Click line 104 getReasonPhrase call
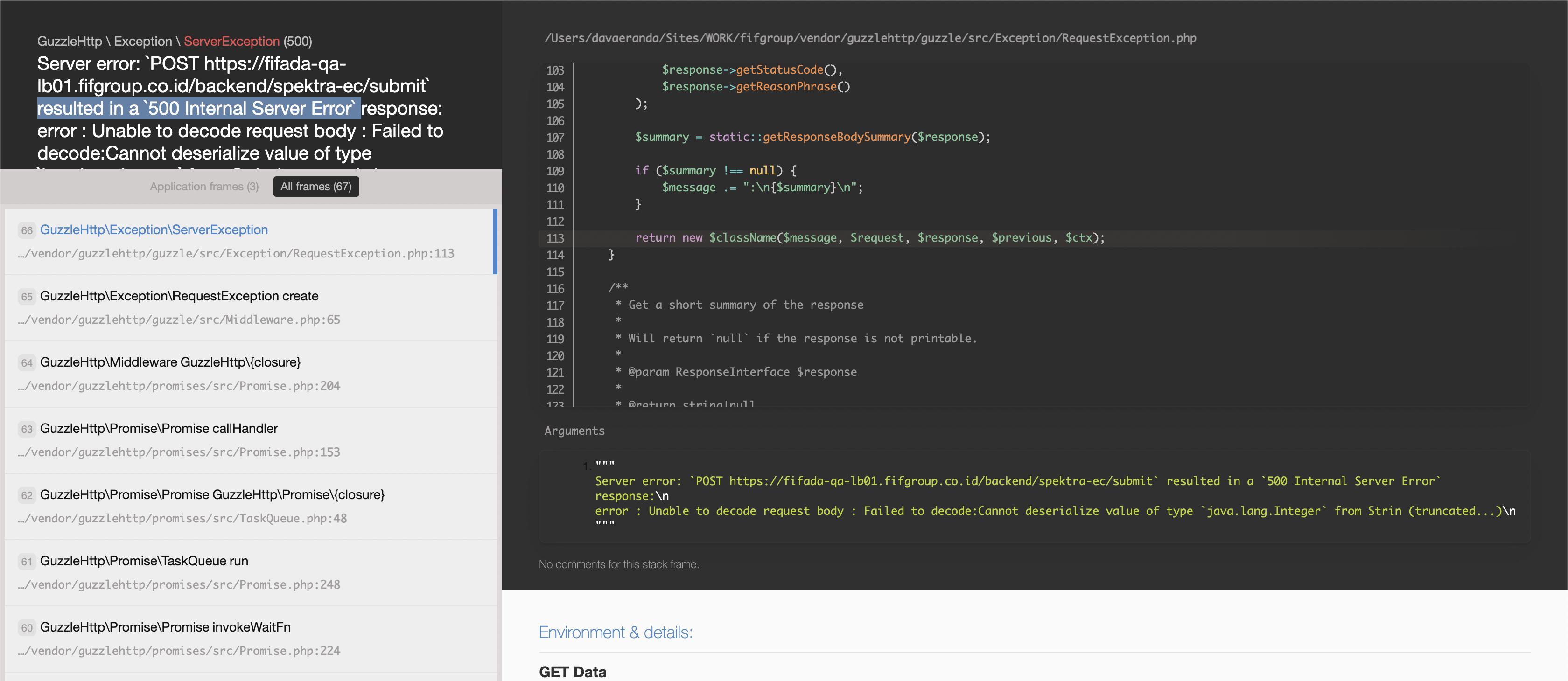Screen dimensions: 1568x681 [756, 86]
